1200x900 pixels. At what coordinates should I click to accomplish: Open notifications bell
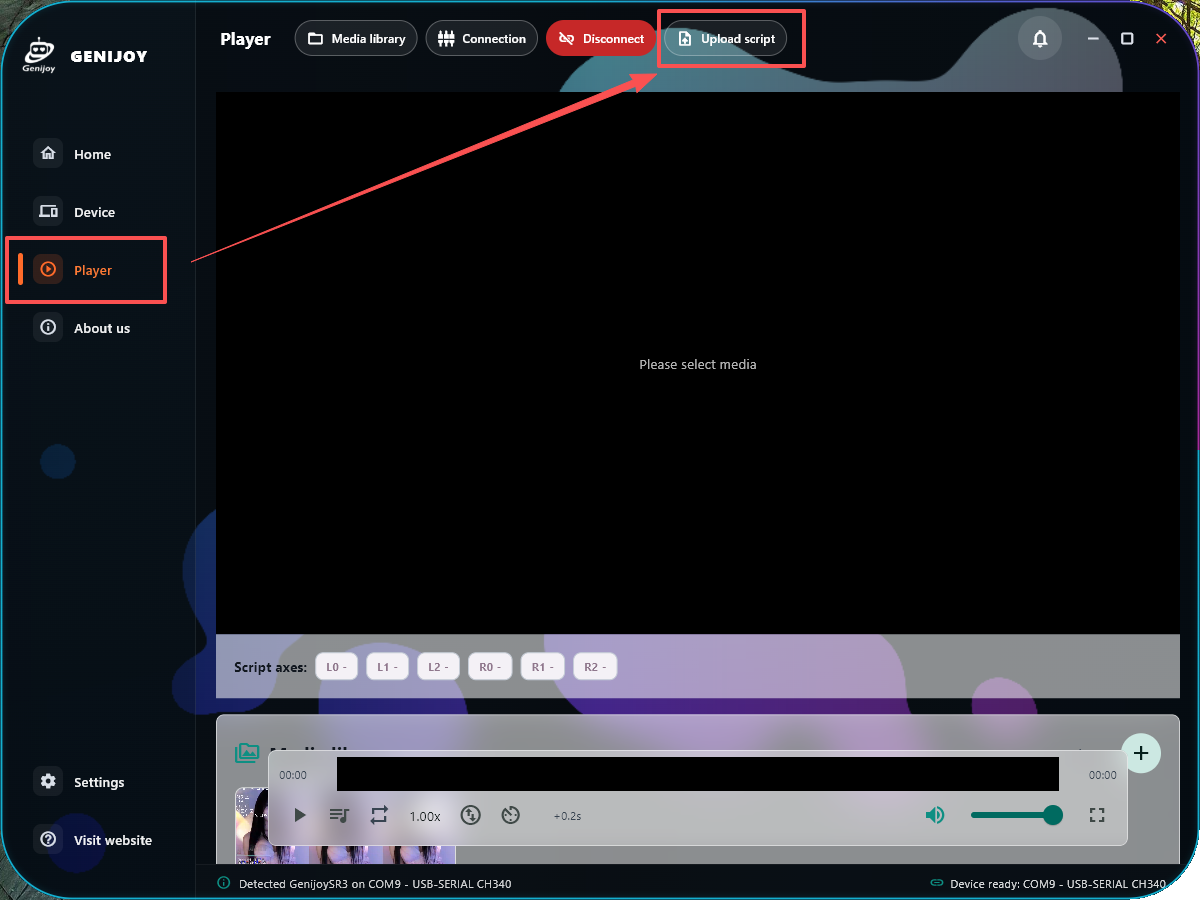1040,39
